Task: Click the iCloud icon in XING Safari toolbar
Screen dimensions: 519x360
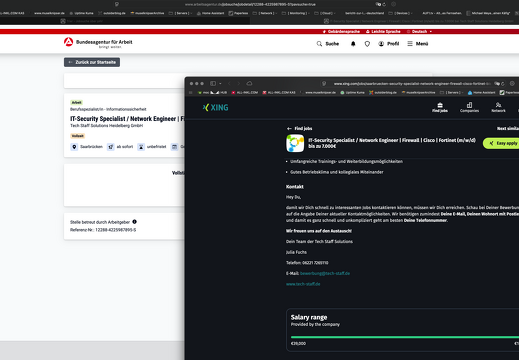Action: click(x=249, y=83)
